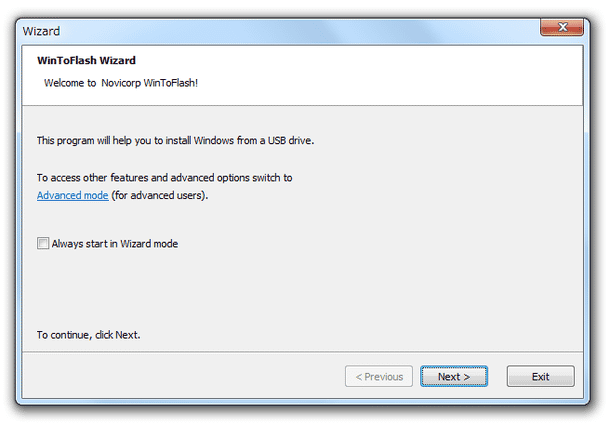The height and width of the screenshot is (425, 610).
Task: Exit the WinToFlash wizard
Action: [x=540, y=376]
